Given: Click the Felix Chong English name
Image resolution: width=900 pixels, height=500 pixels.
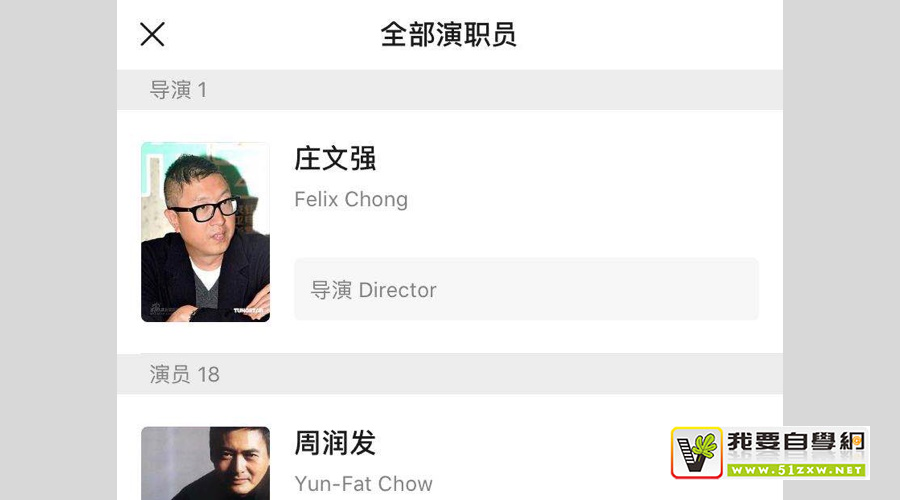Looking at the screenshot, I should (x=351, y=199).
